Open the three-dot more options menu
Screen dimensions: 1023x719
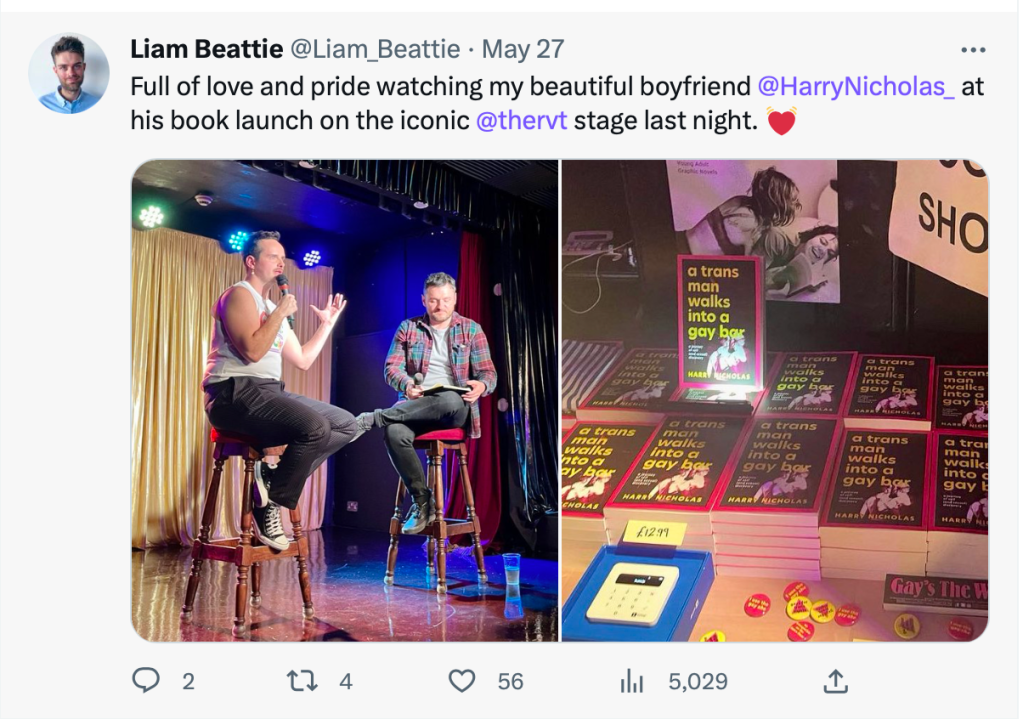coord(972,50)
